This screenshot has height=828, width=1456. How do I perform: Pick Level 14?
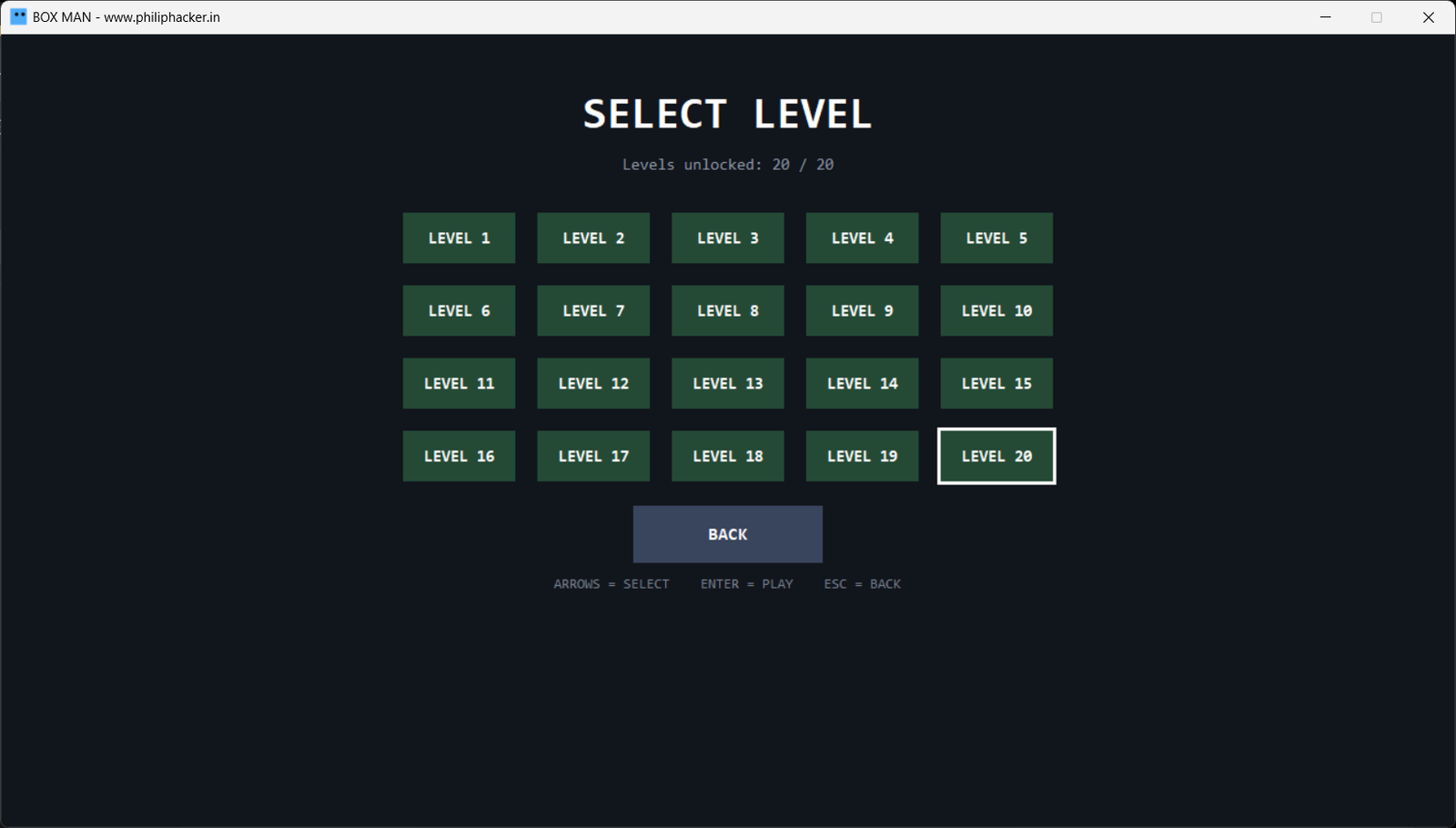coord(862,384)
